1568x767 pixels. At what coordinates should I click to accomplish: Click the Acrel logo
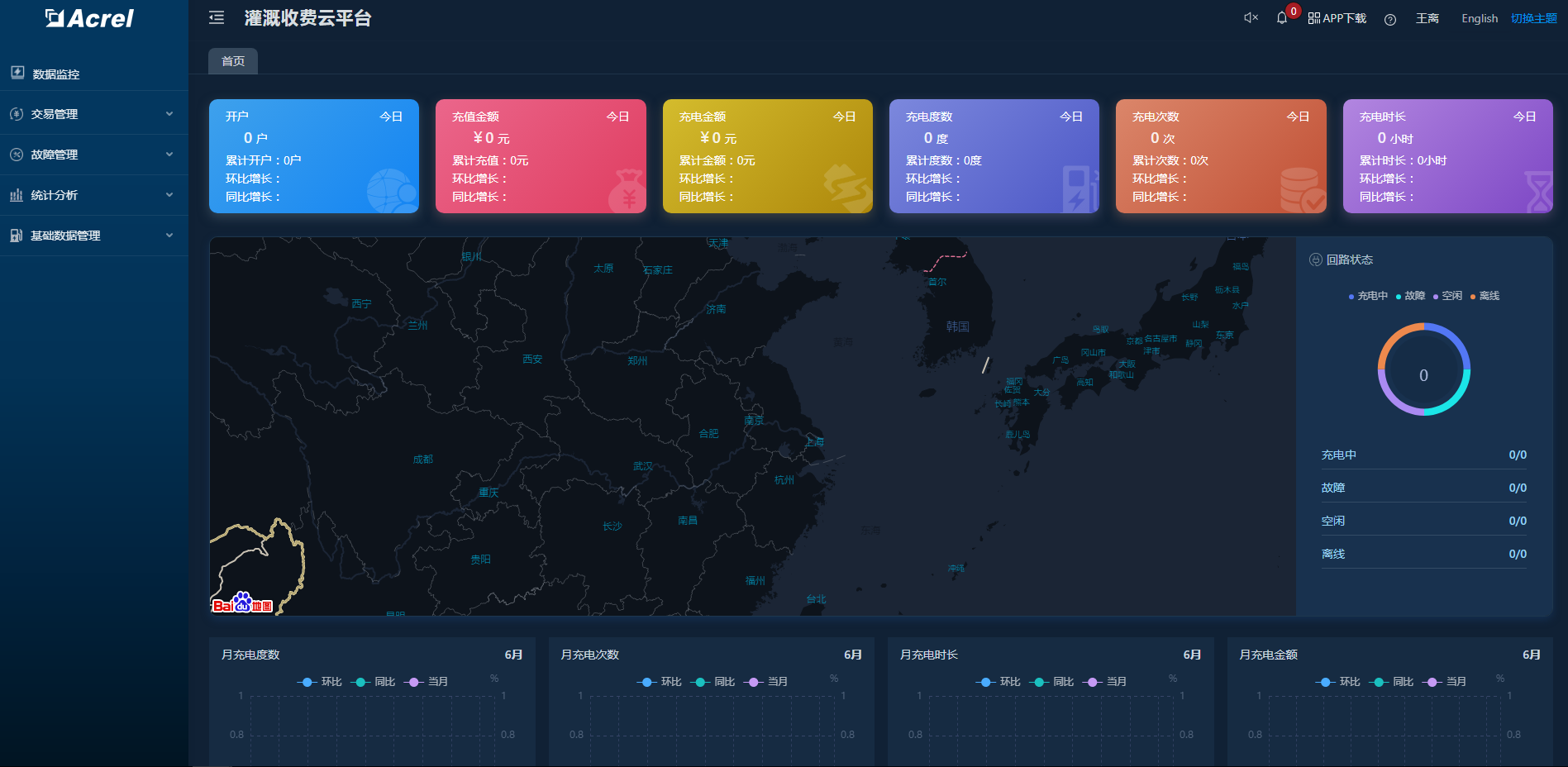click(89, 18)
